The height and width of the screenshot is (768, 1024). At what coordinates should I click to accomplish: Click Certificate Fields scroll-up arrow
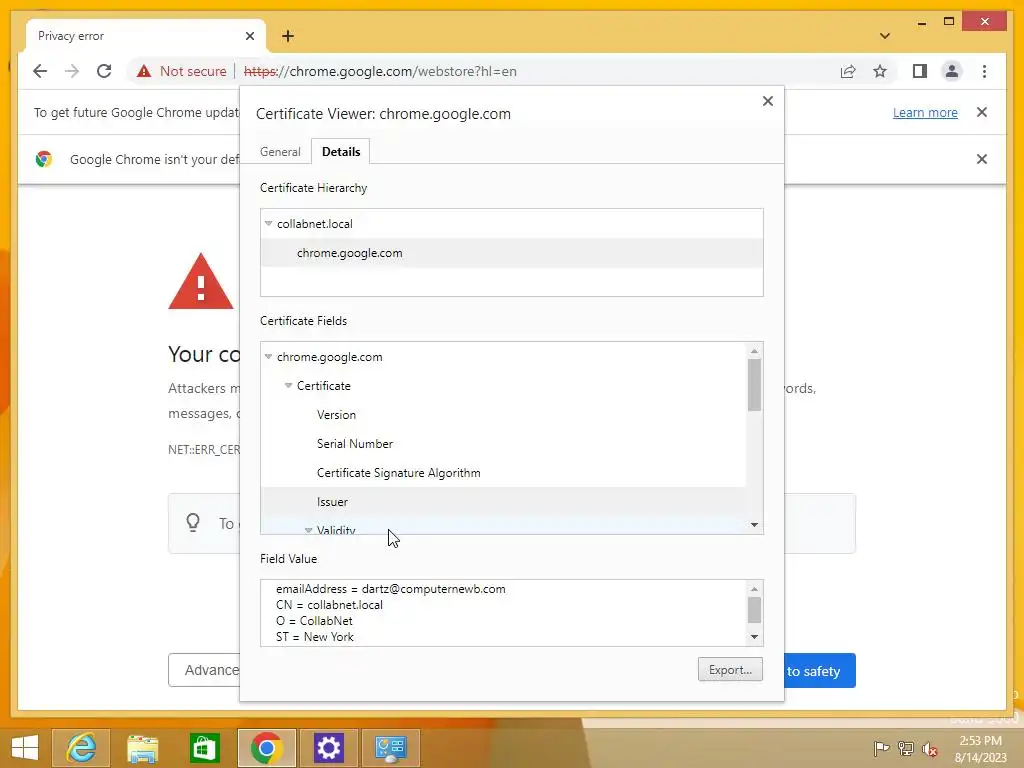tap(754, 351)
